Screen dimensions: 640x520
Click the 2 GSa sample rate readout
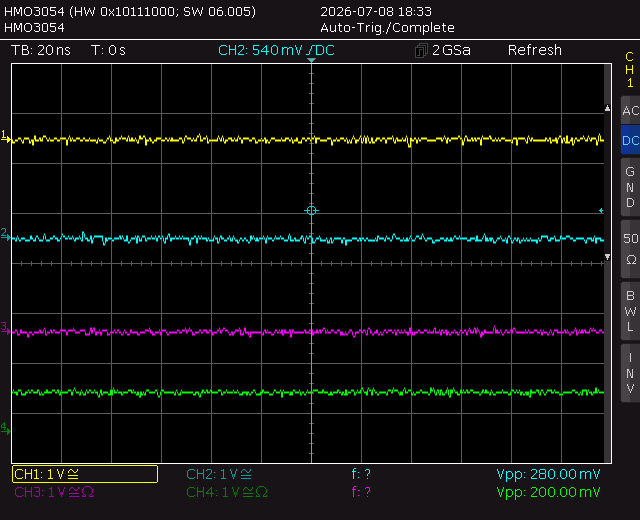pos(451,50)
